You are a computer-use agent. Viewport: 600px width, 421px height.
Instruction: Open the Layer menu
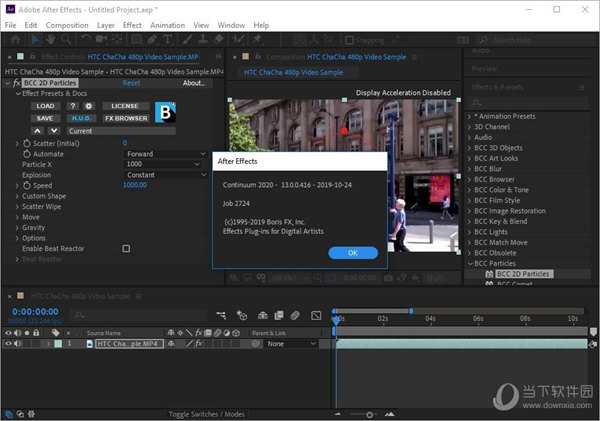coord(106,25)
